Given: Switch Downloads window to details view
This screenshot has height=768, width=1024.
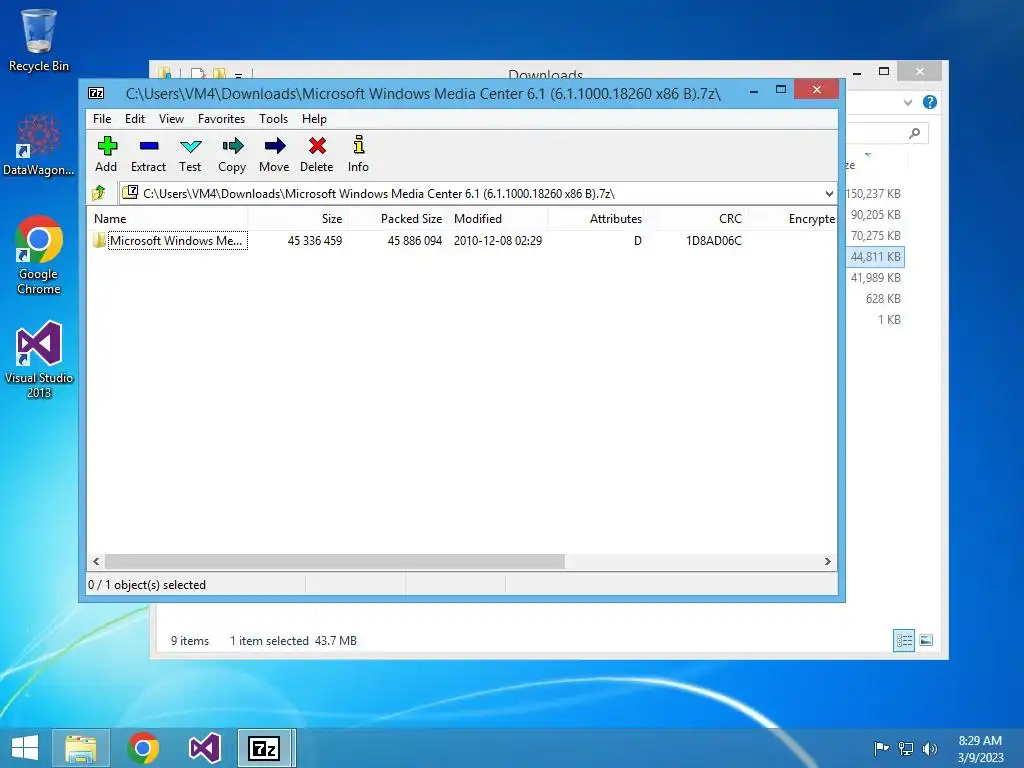Looking at the screenshot, I should point(904,640).
